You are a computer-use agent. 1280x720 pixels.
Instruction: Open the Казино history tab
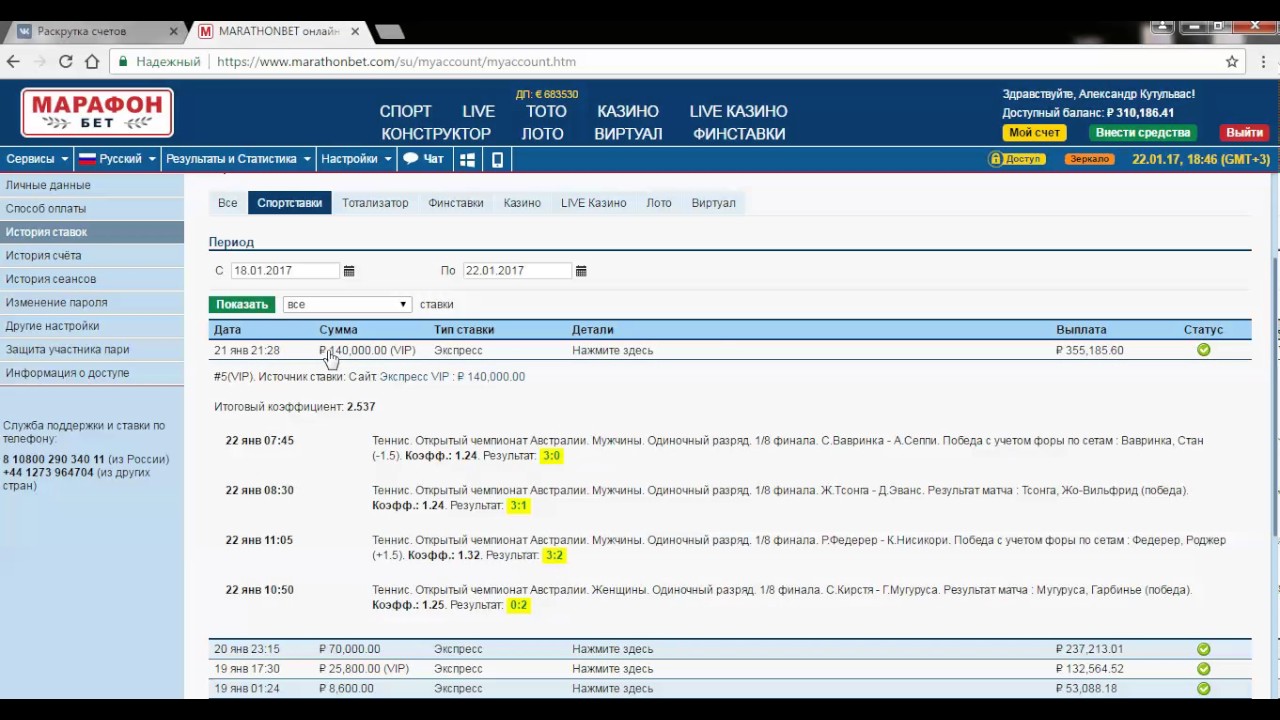(x=522, y=203)
